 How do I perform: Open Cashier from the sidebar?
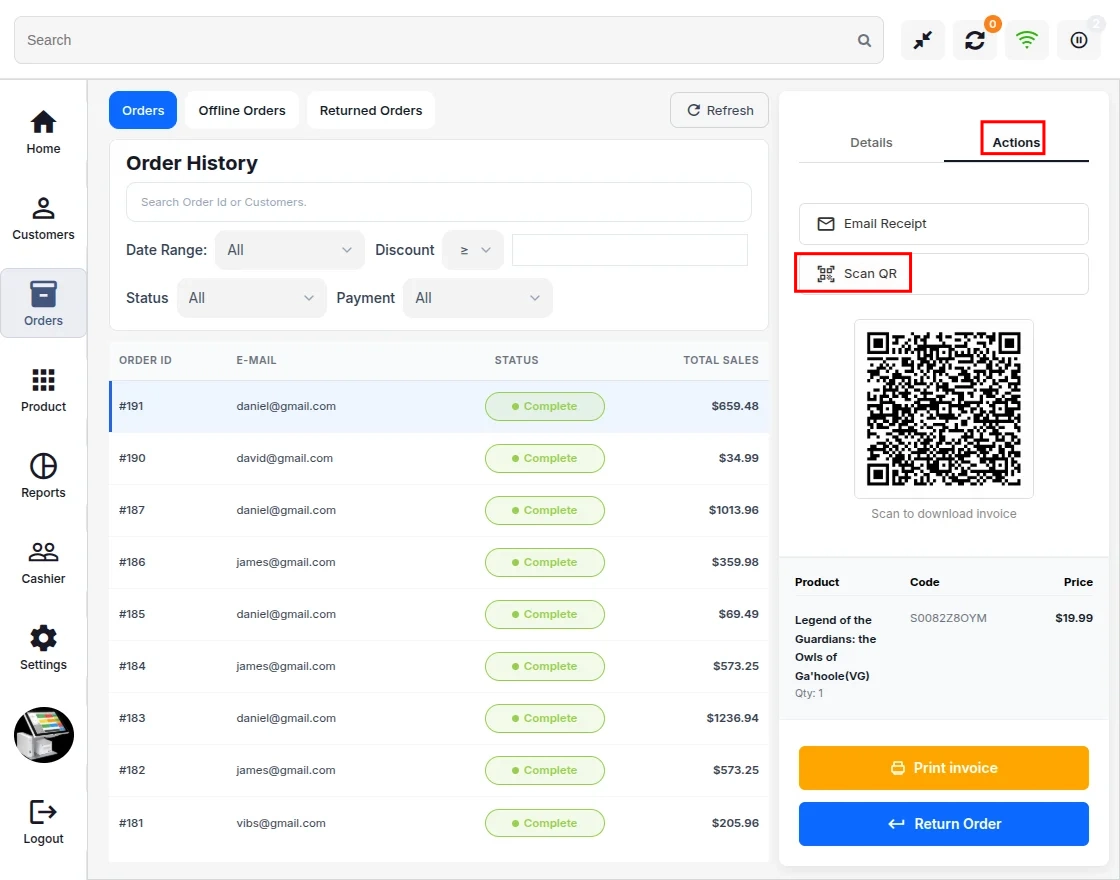[x=44, y=562]
